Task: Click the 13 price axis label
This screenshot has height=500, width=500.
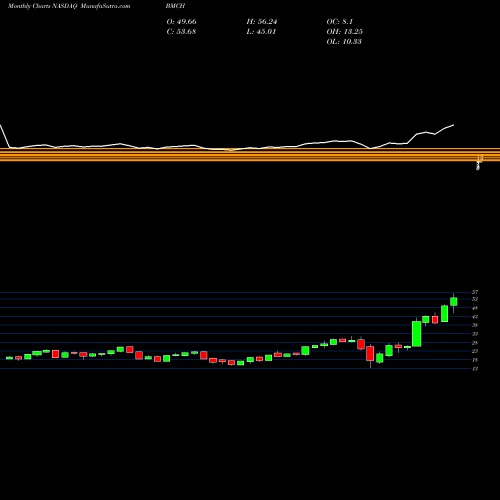Action: [475, 369]
